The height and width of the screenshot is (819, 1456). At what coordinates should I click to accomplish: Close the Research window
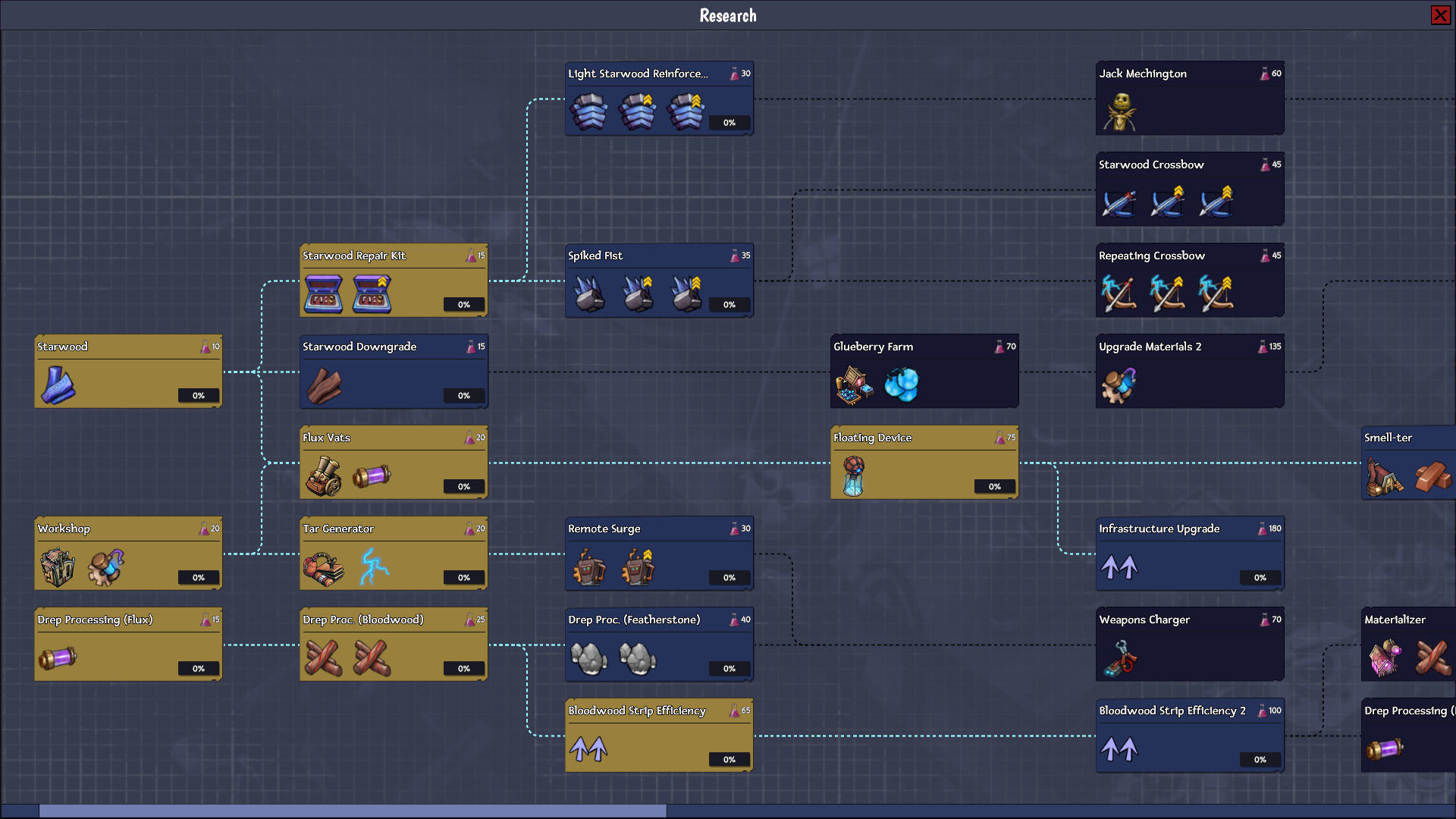[1440, 14]
